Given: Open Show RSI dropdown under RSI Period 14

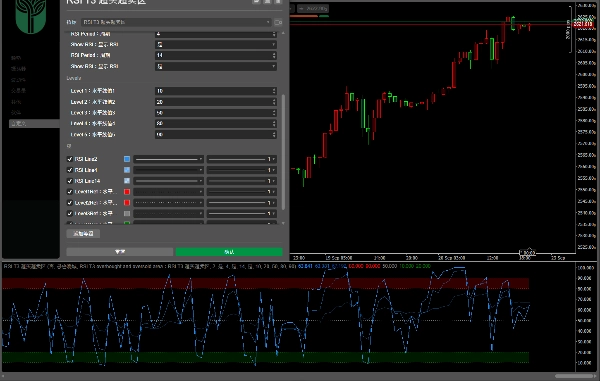Looking at the screenshot, I should (216, 67).
